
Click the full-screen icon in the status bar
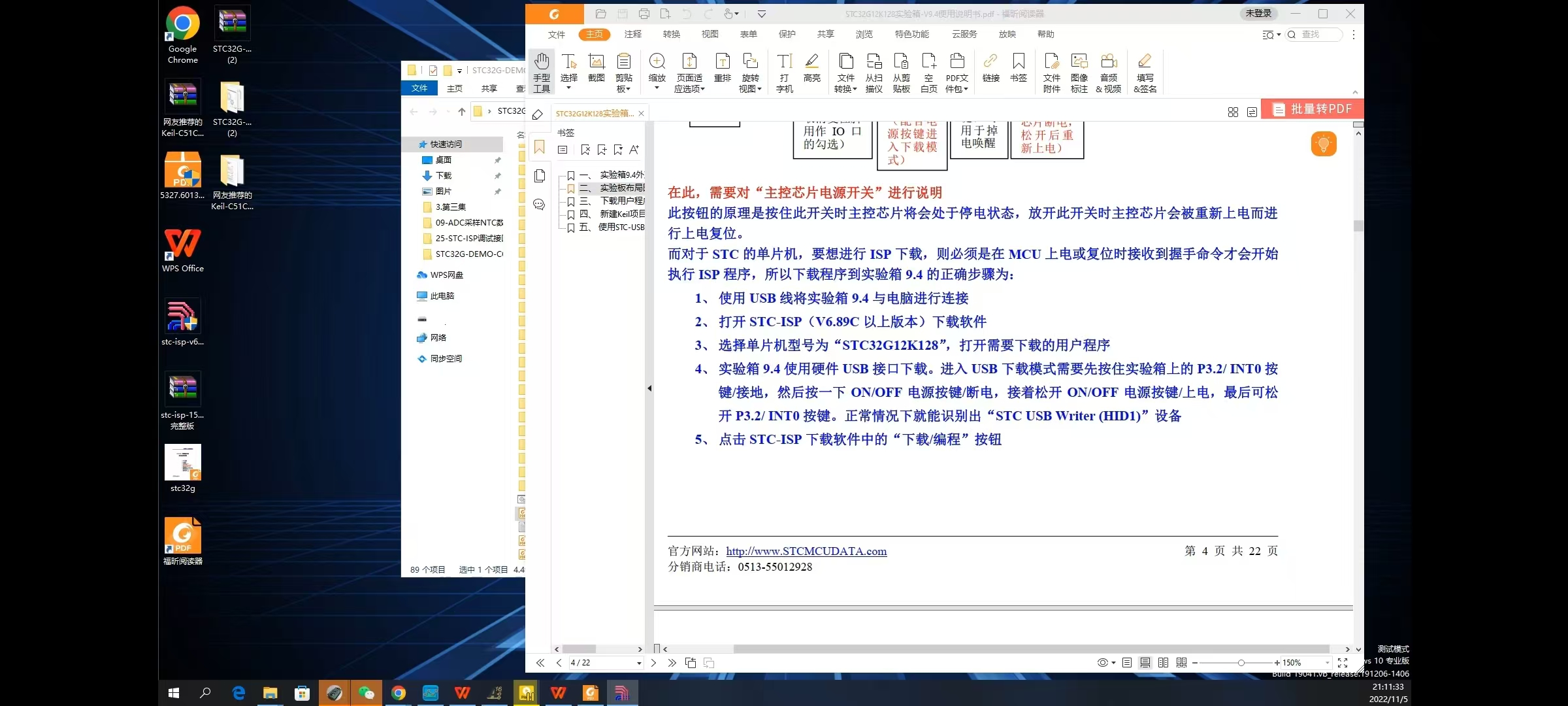tap(1343, 663)
